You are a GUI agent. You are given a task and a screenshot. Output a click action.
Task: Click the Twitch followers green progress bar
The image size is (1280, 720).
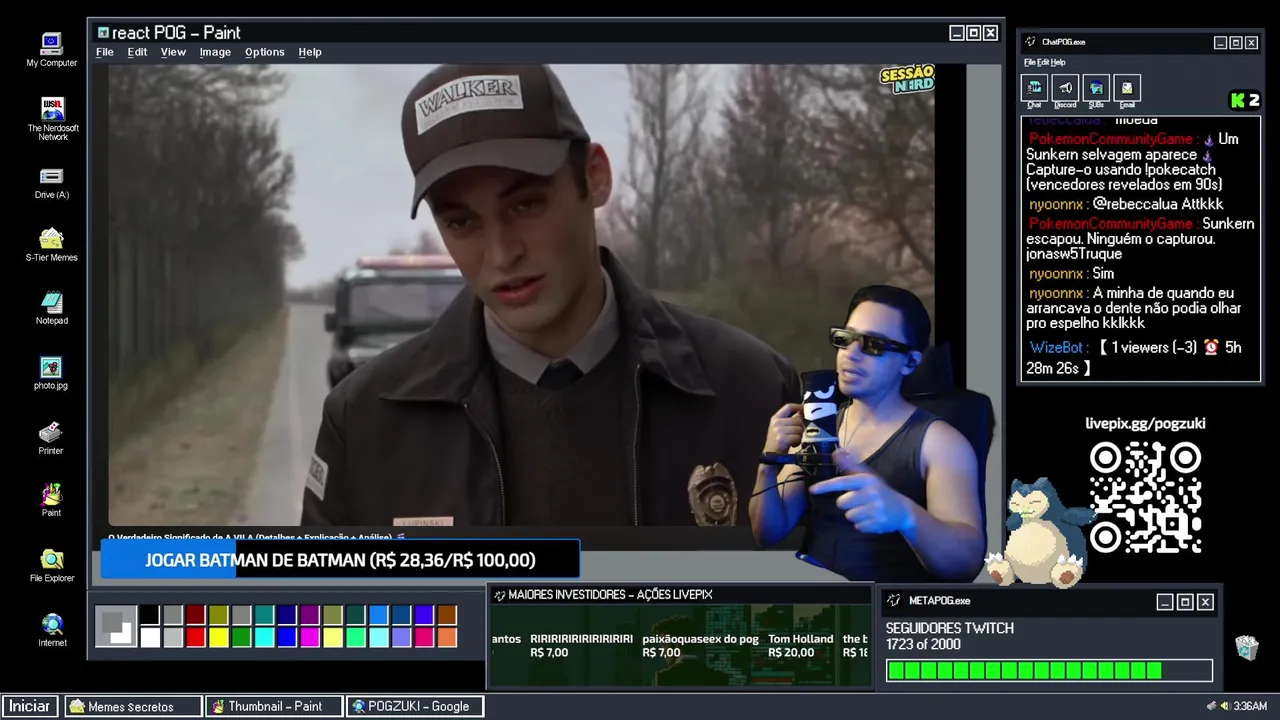point(1049,671)
